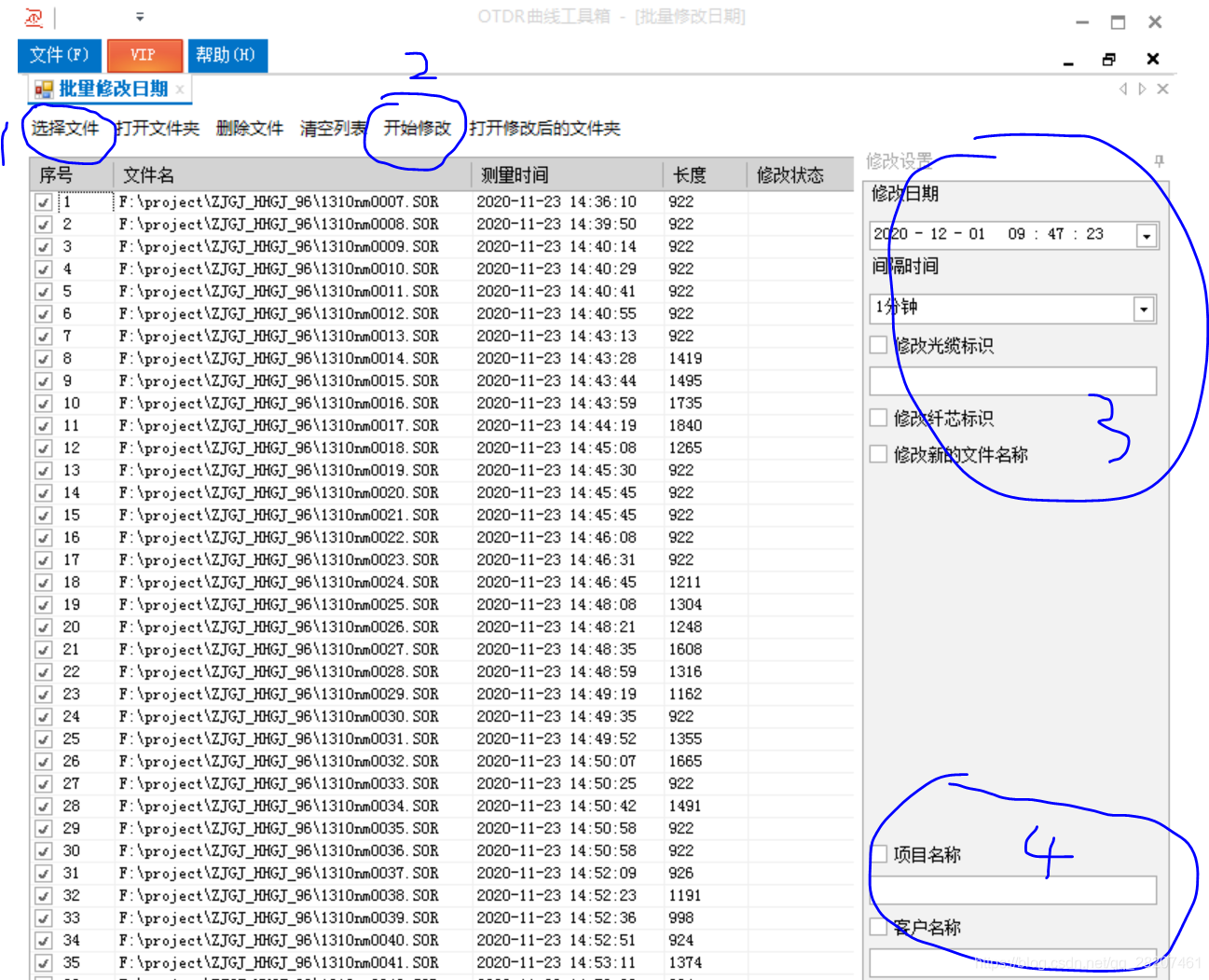Click the 光缆标识 text input field
The image size is (1209, 980).
pos(1013,380)
